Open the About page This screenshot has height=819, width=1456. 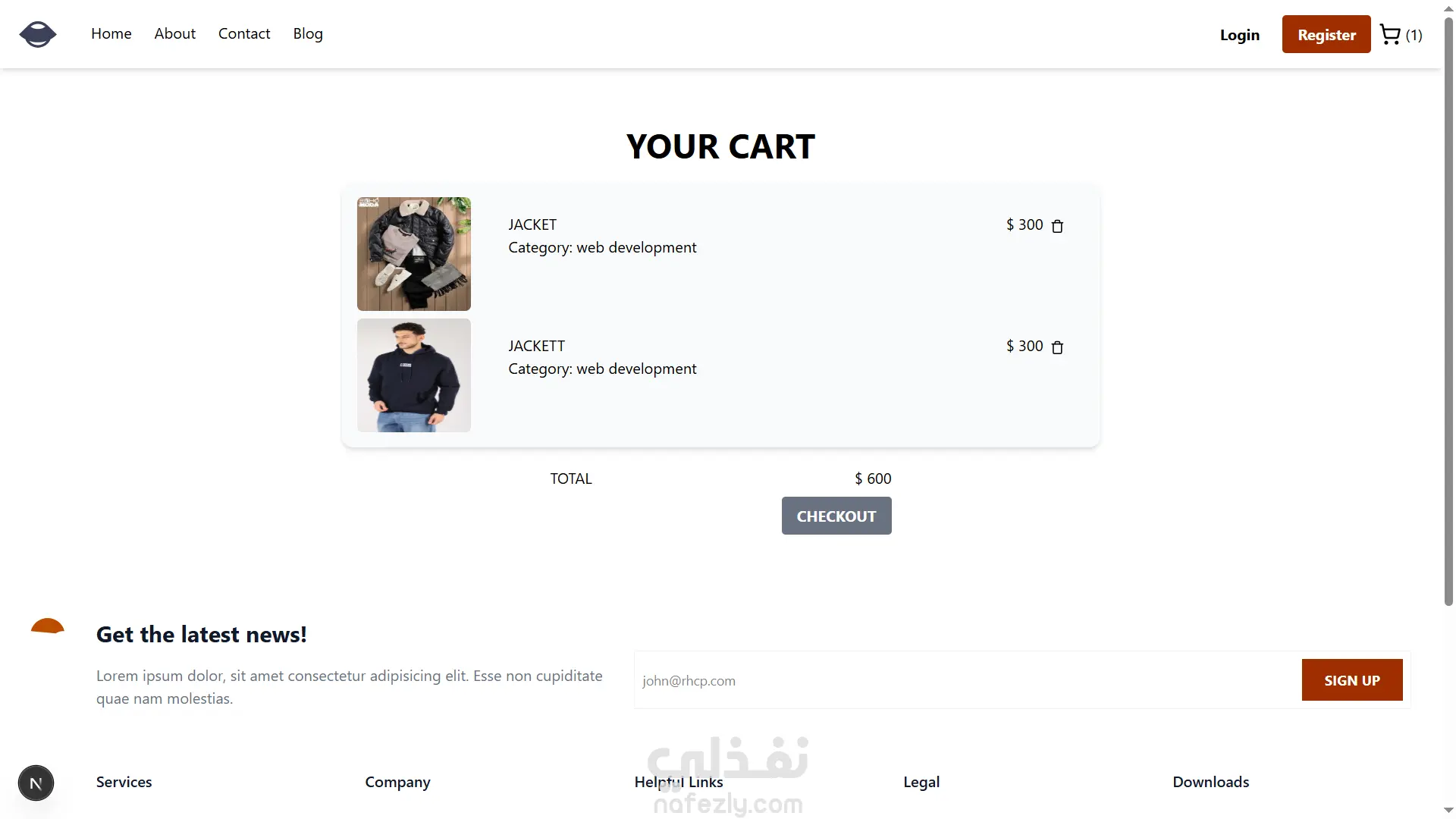coord(174,34)
